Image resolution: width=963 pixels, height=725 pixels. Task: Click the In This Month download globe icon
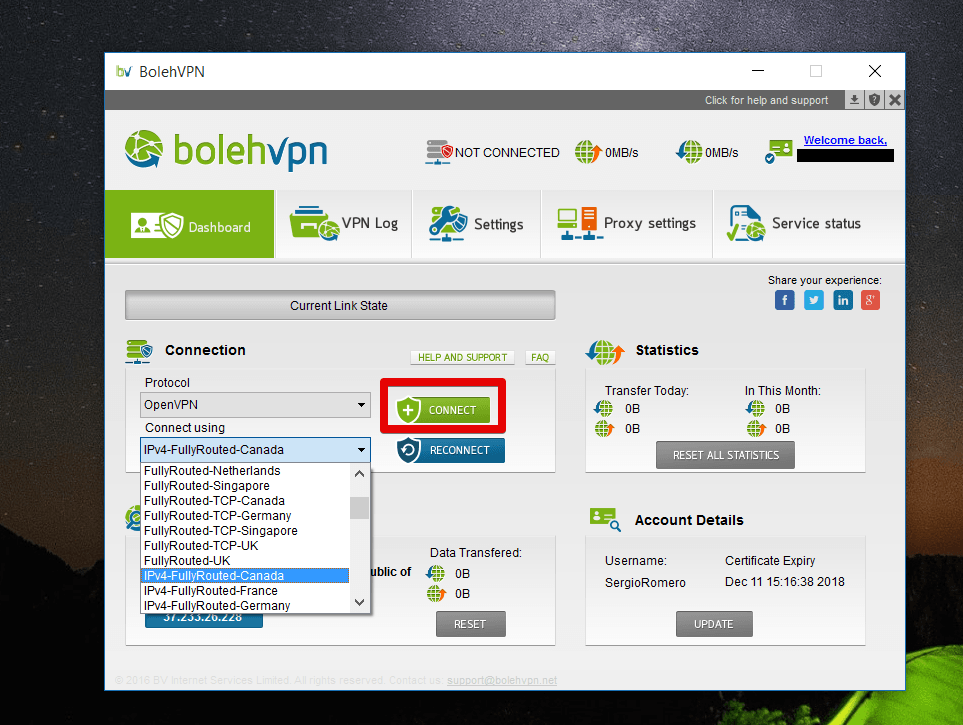click(755, 408)
